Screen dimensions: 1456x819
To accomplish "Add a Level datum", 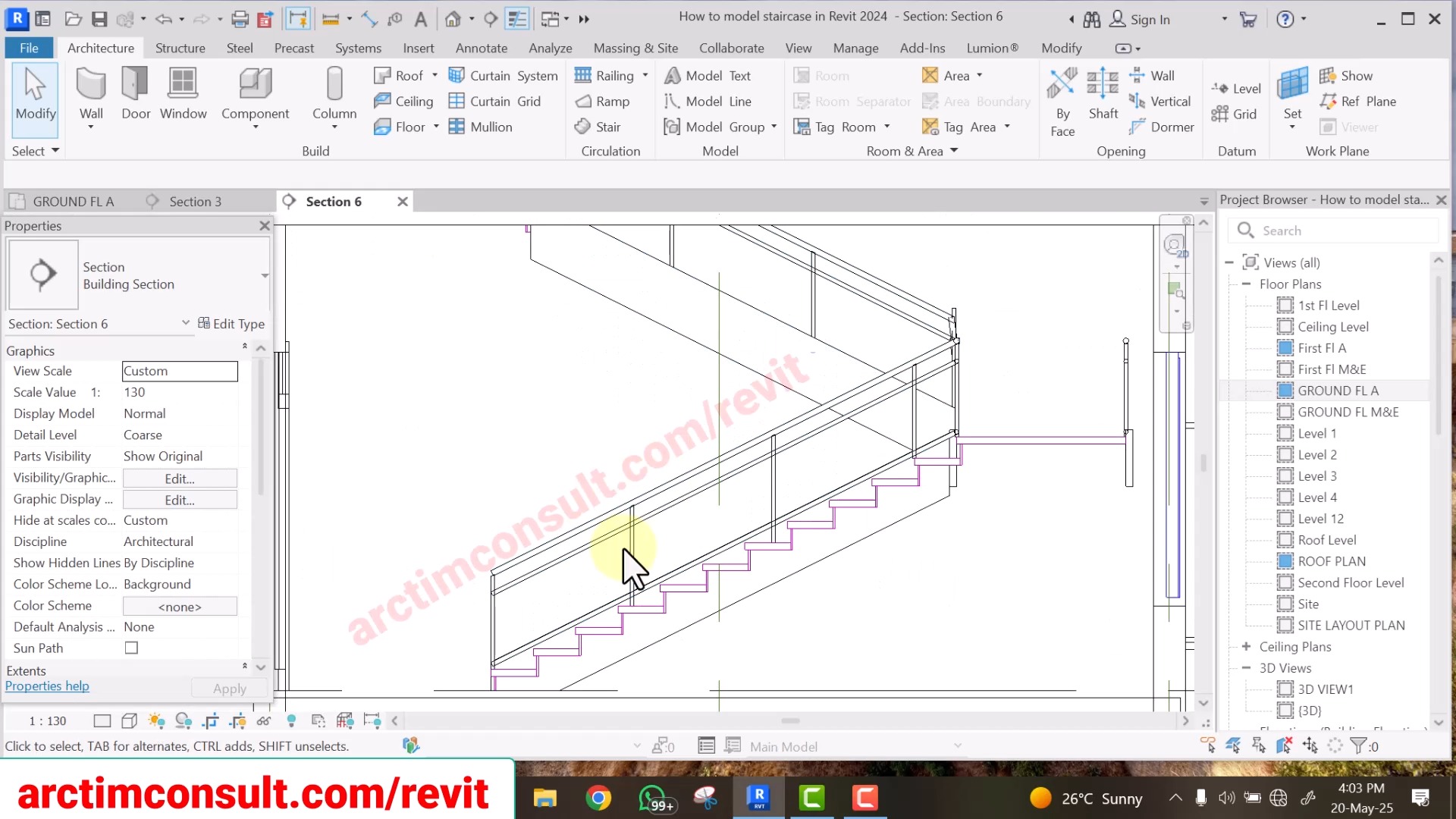I will coord(1236,89).
